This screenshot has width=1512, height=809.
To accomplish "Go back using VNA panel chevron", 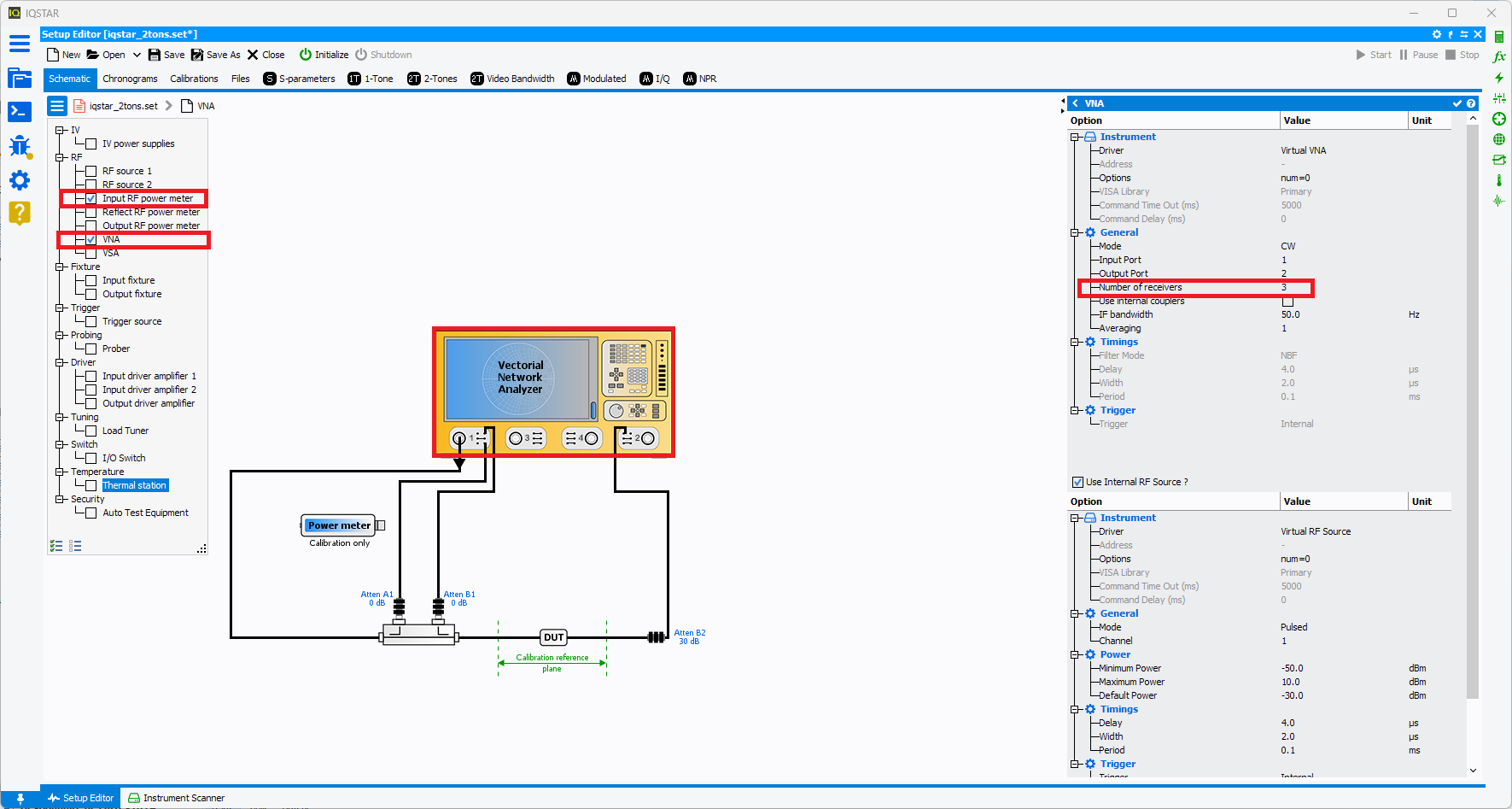I will (x=1075, y=103).
